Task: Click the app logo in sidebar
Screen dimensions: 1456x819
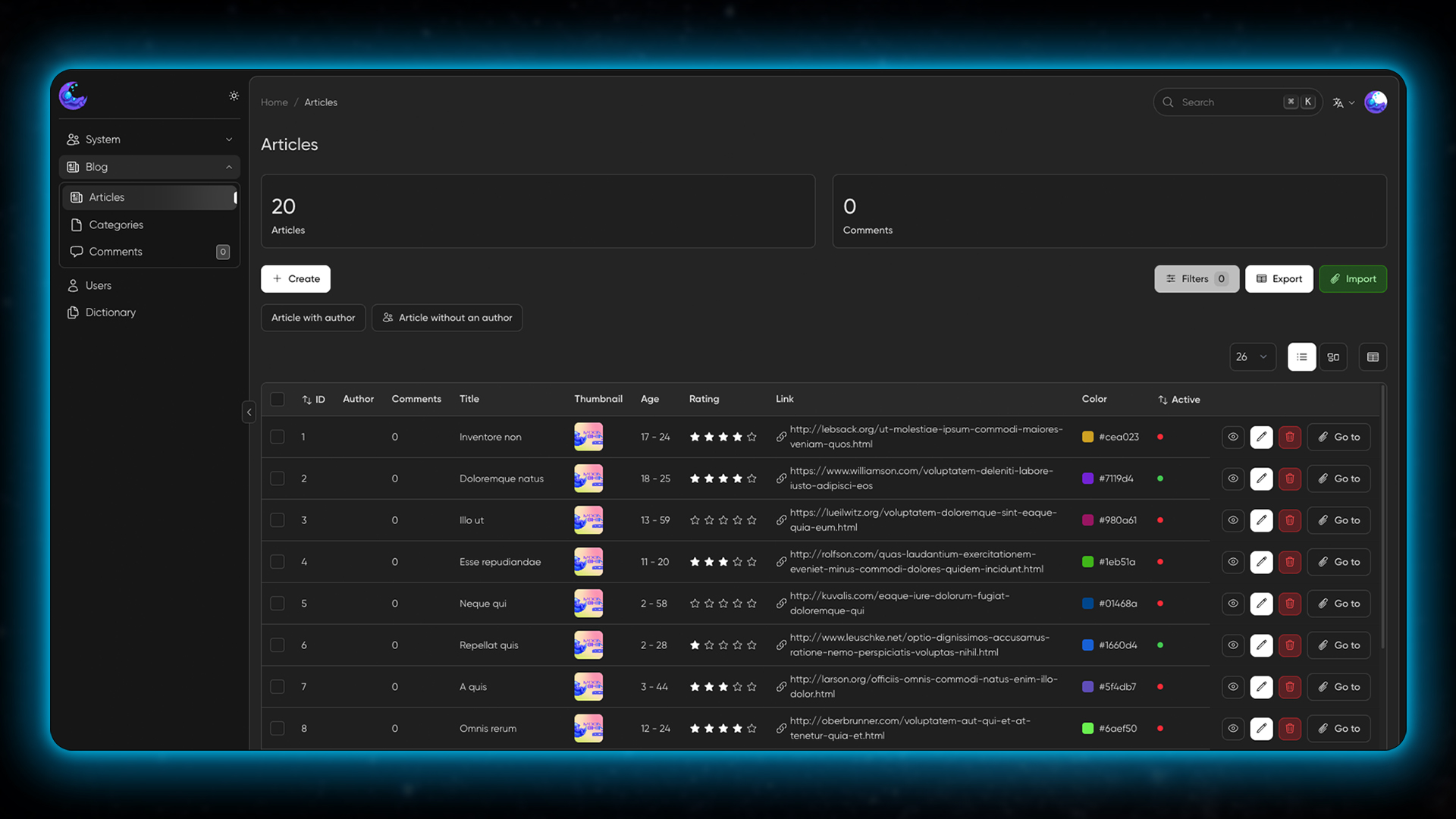Action: [74, 96]
